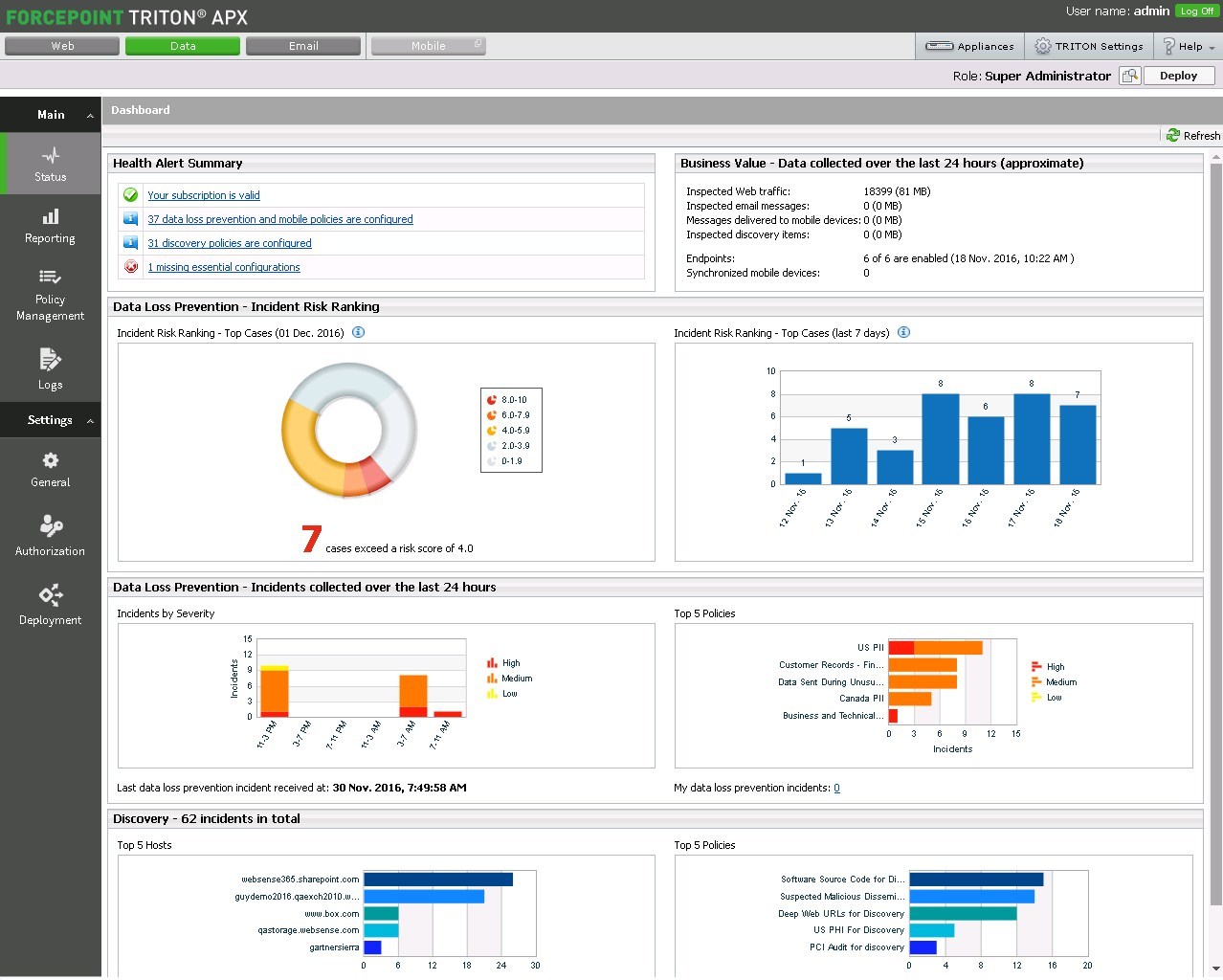Open the Deployment sidebar page

[50, 607]
